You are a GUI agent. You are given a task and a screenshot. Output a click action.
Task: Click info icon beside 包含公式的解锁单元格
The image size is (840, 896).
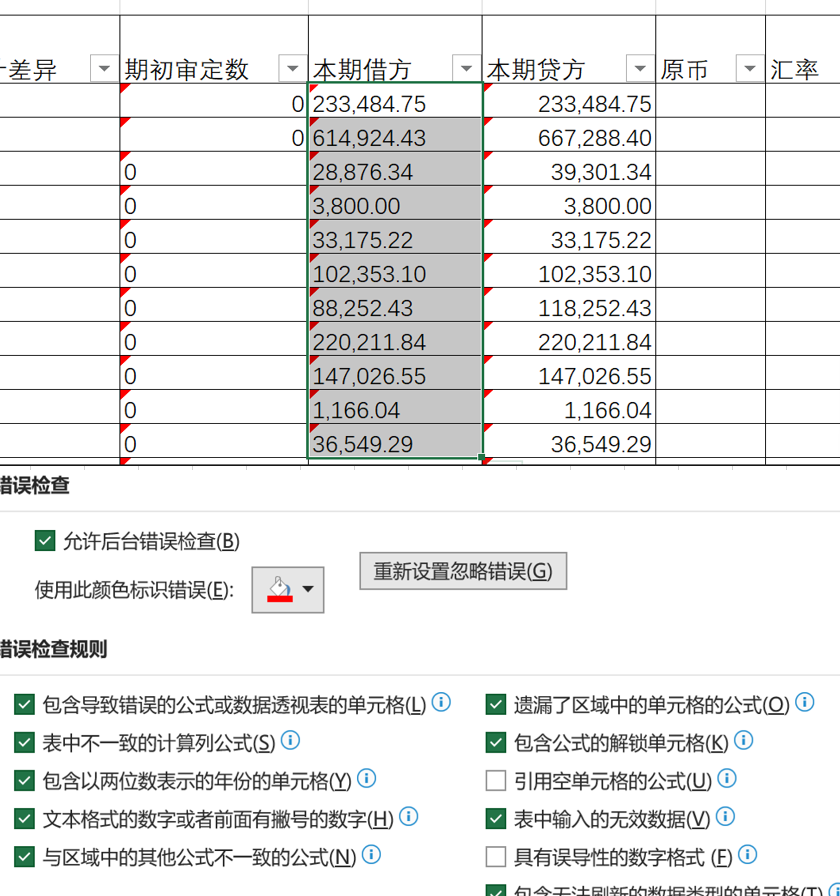click(743, 741)
